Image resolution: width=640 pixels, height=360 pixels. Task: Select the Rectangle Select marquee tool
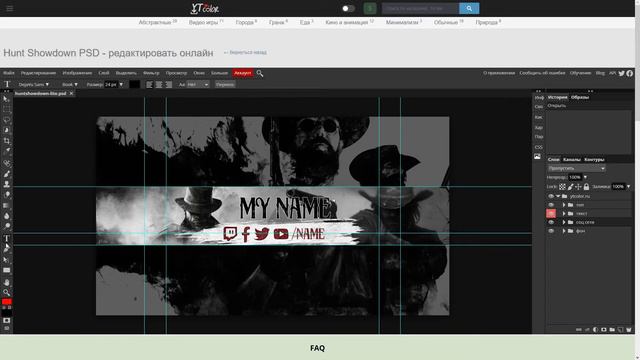(x=7, y=109)
